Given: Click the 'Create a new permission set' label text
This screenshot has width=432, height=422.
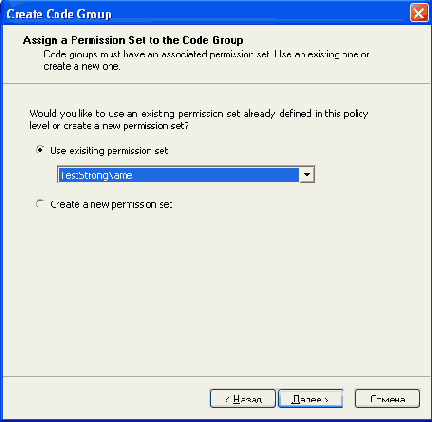Looking at the screenshot, I should (x=111, y=204).
